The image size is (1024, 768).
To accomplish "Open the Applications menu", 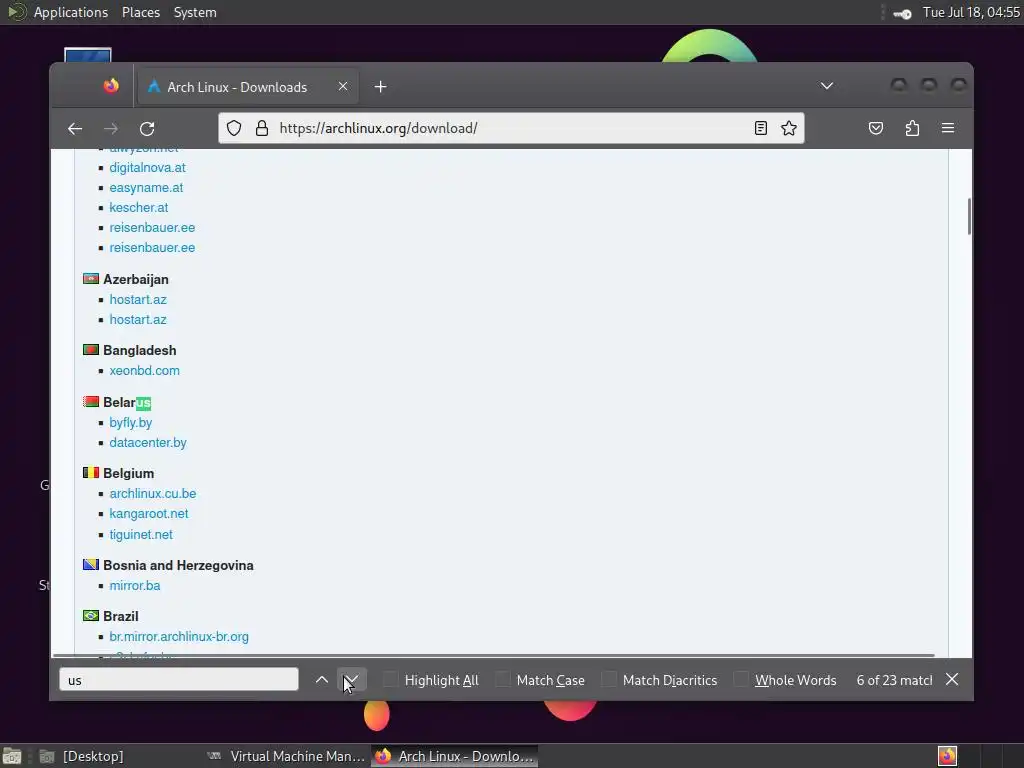I will click(71, 12).
